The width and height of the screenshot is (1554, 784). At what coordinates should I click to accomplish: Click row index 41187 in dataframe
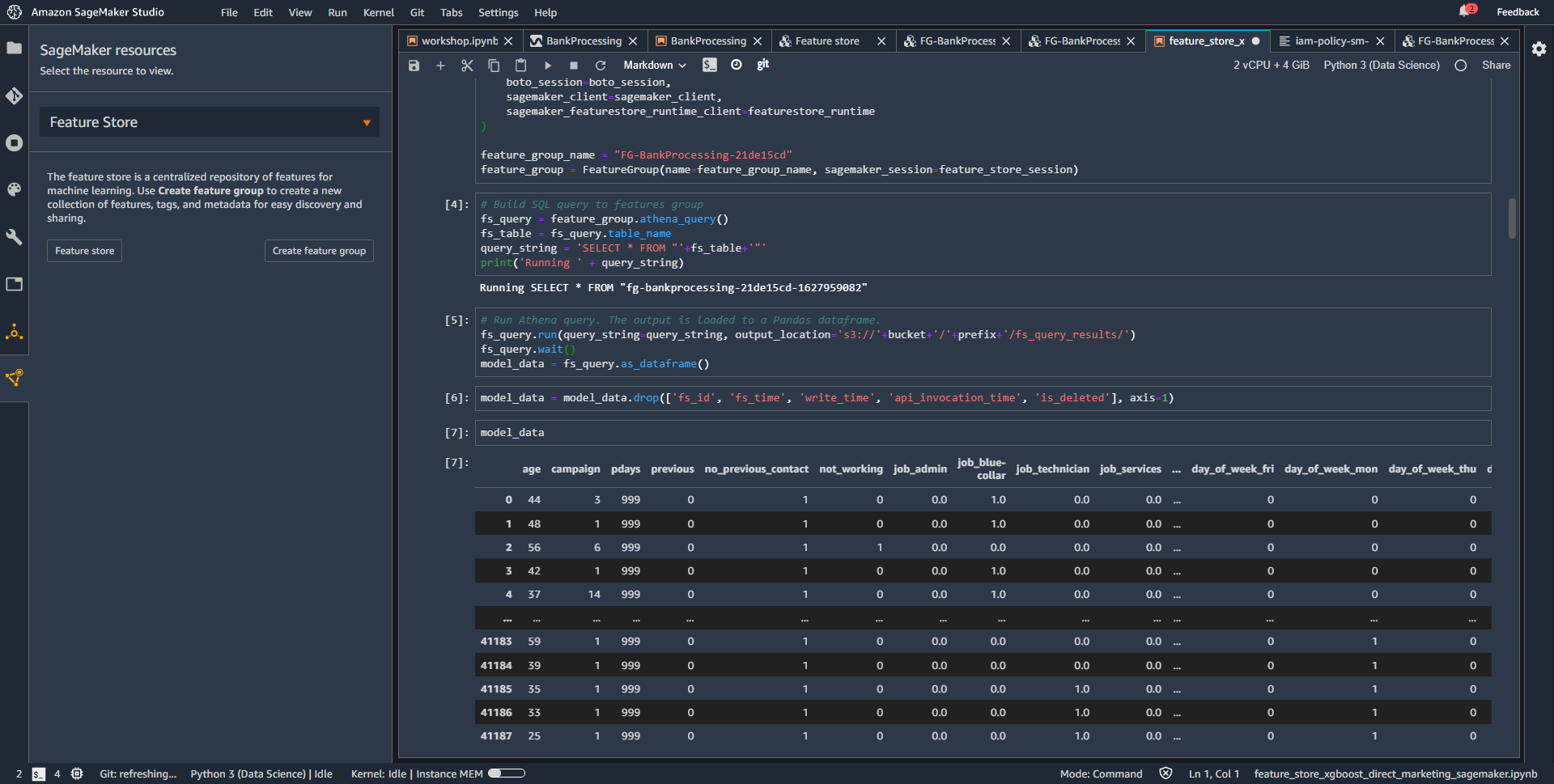tap(496, 736)
